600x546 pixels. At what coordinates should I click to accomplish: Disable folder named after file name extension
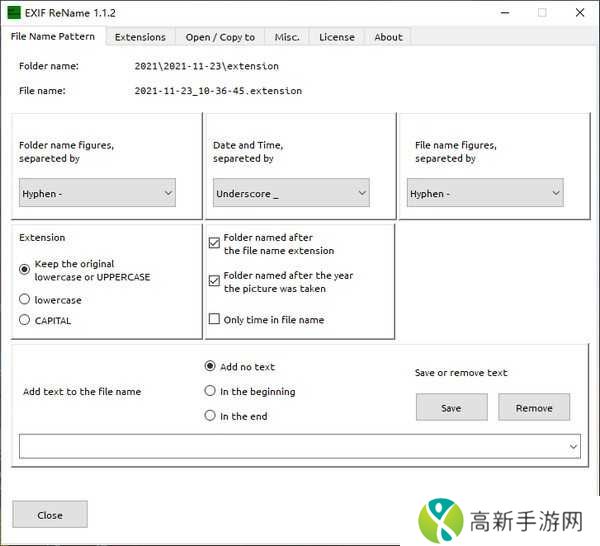point(214,243)
